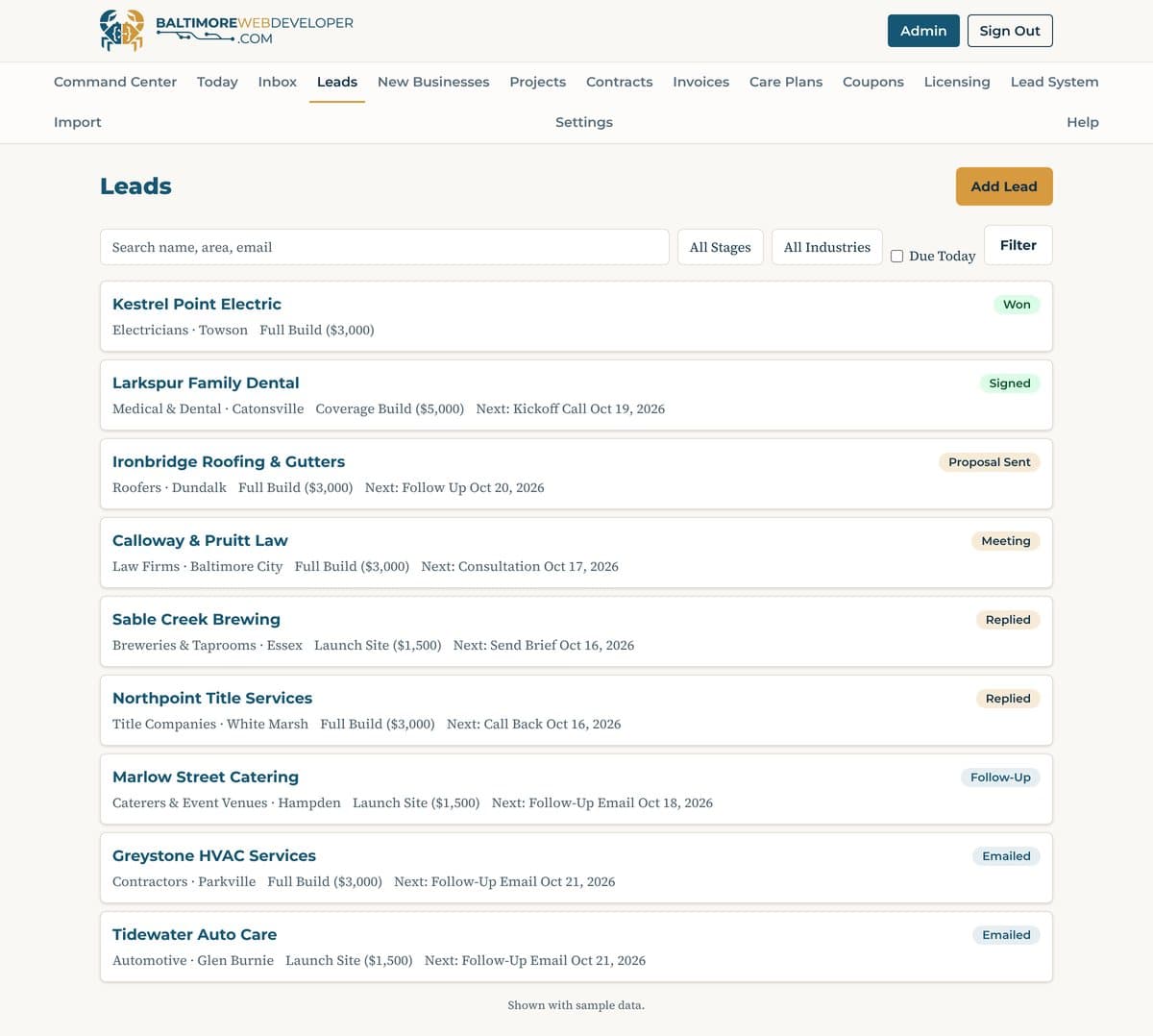
Task: Open Sable Creek Brewing lead
Action: coord(576,631)
